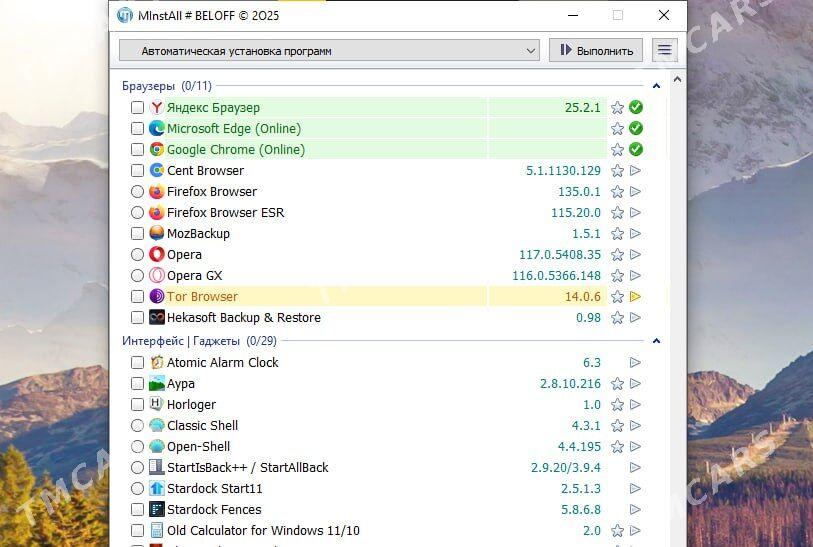Click the Firefox Browser ESR label
This screenshot has height=547, width=813.
point(226,213)
